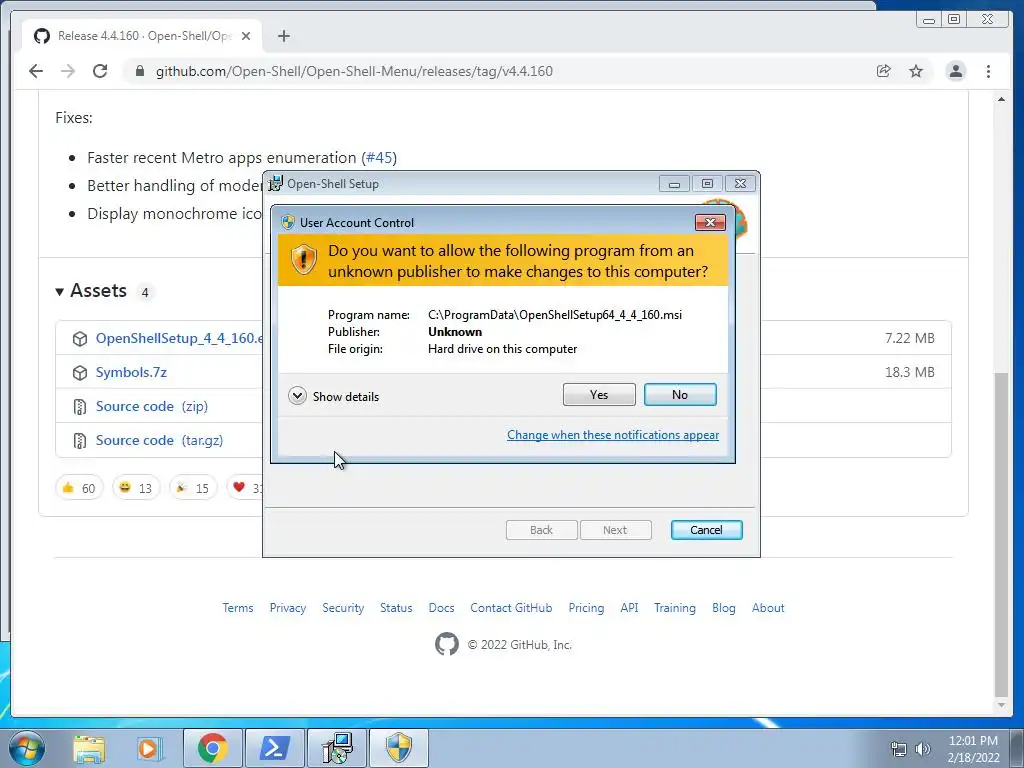The image size is (1024, 768).
Task: Collapse the Assets section triangle
Action: [59, 291]
